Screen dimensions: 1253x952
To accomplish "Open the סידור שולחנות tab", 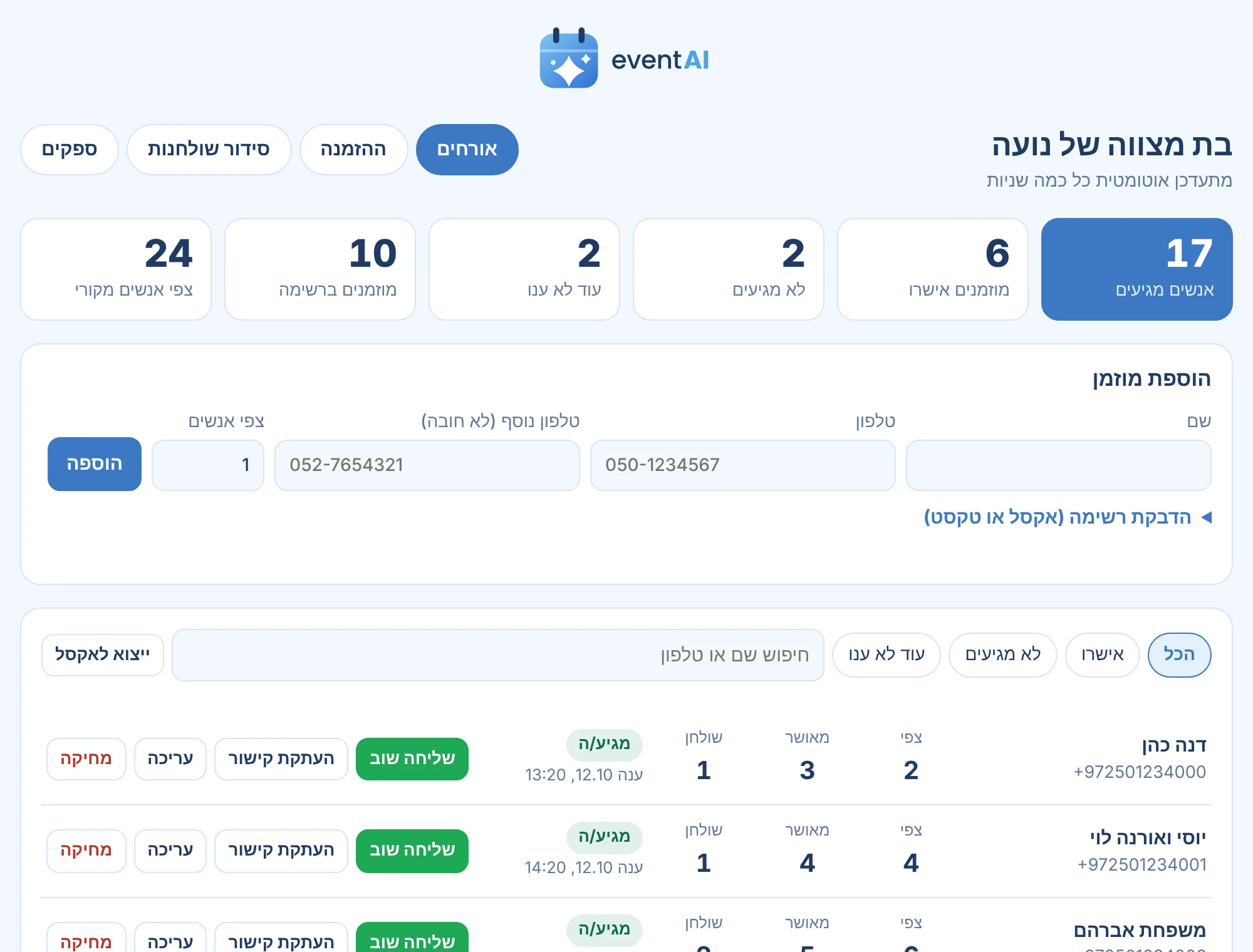I will click(209, 150).
